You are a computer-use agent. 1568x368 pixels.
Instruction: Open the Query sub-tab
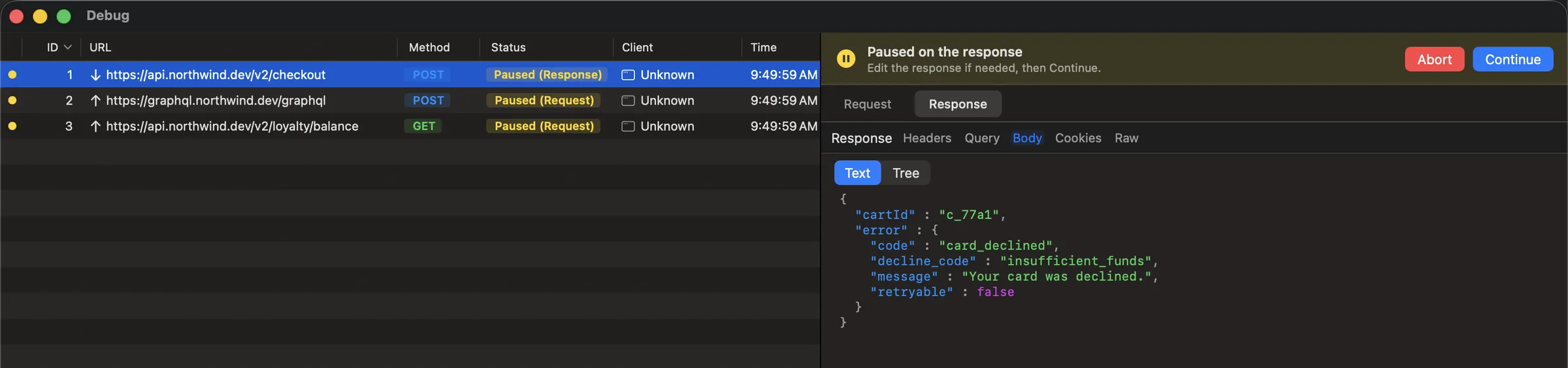click(982, 138)
